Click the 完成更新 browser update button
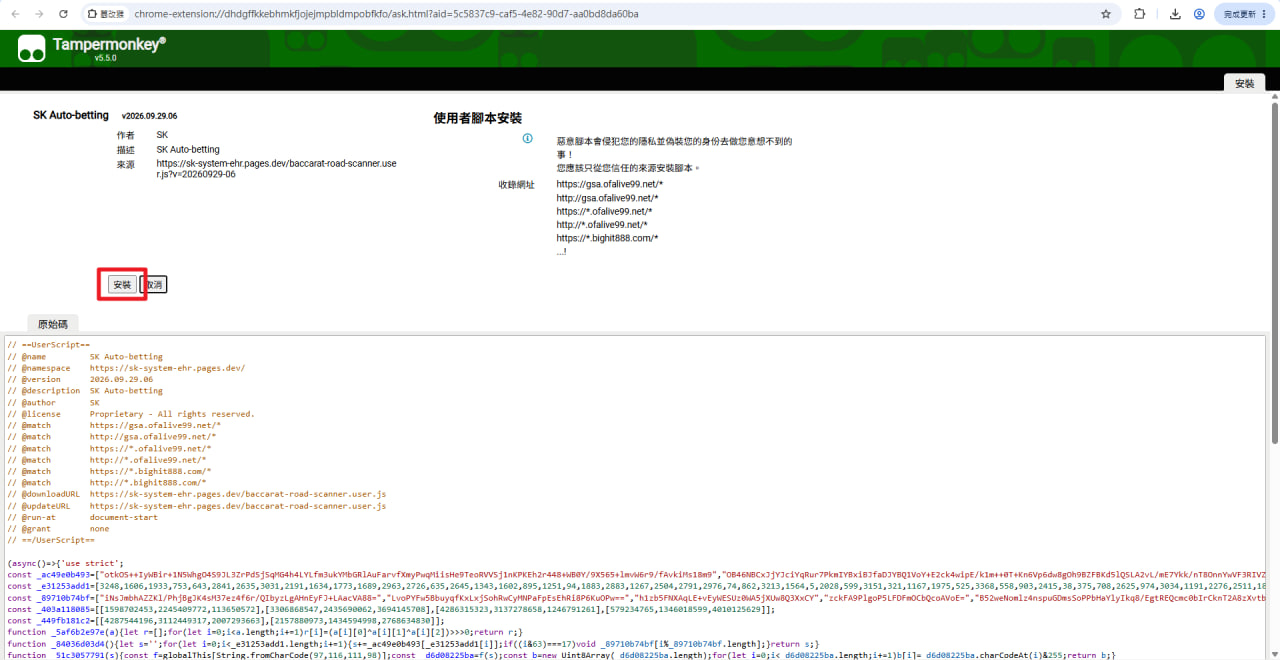This screenshot has height=660, width=1280. pos(1245,14)
